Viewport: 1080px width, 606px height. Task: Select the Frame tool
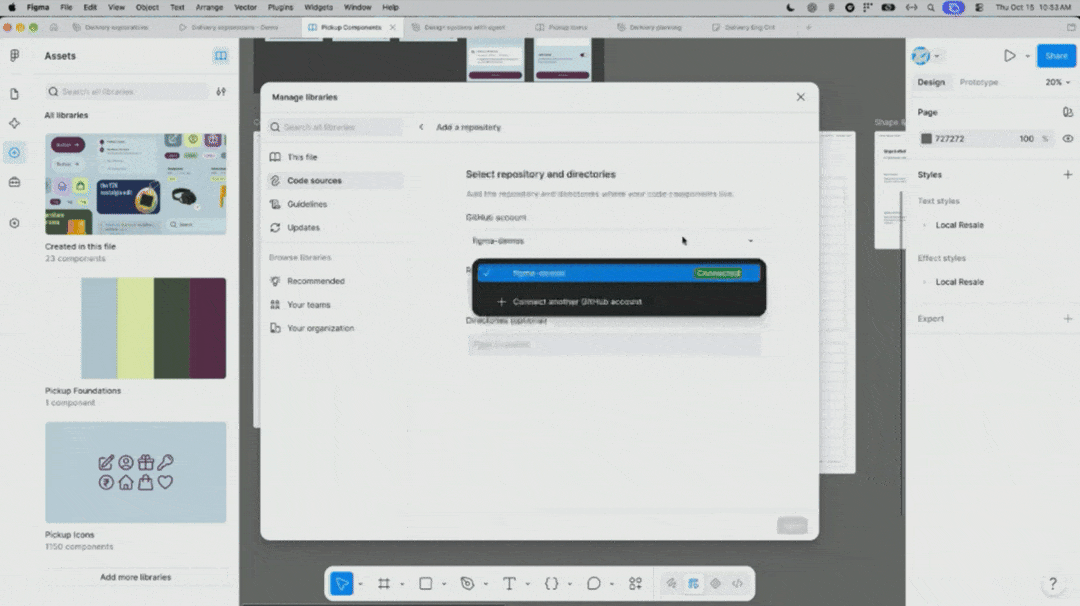(384, 583)
